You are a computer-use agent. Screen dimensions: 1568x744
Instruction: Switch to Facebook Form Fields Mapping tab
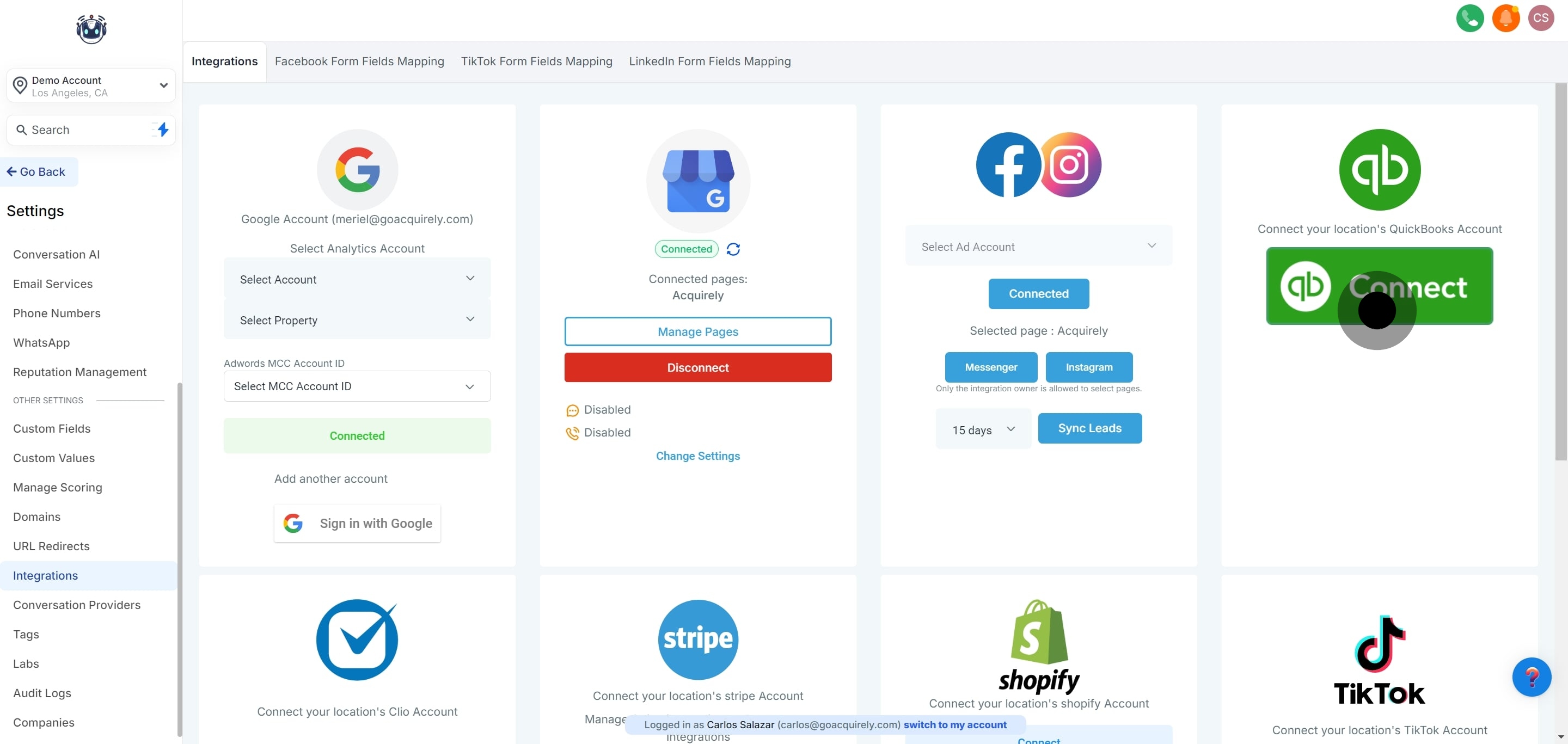tap(359, 62)
